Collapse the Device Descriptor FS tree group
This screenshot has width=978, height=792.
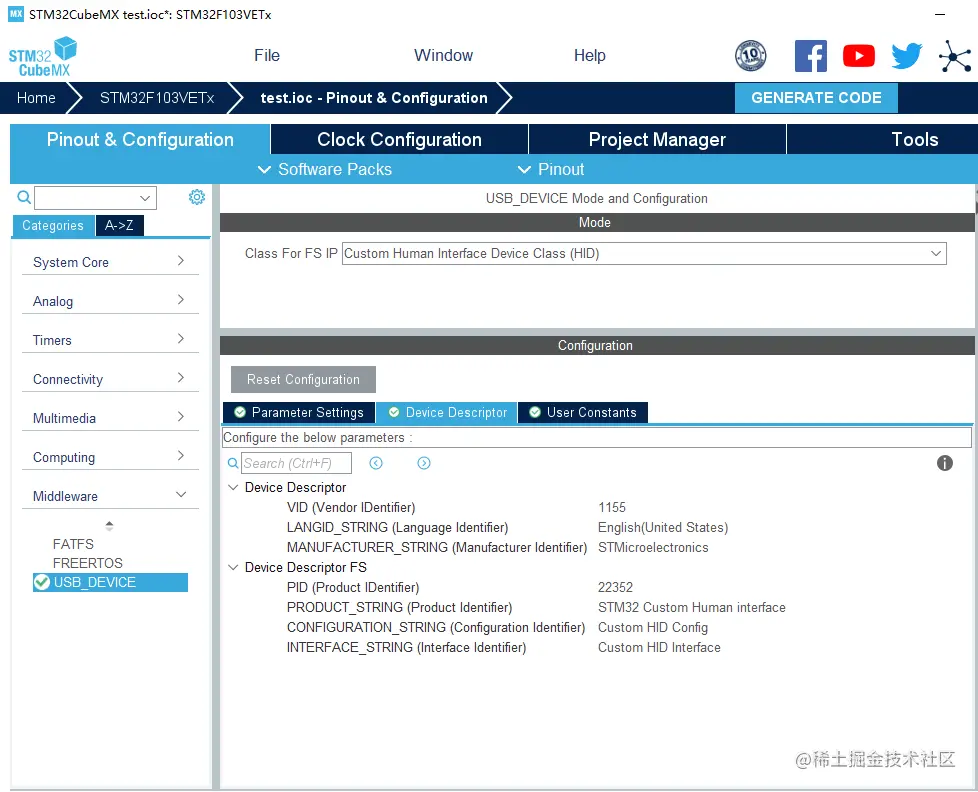pyautogui.click(x=233, y=567)
